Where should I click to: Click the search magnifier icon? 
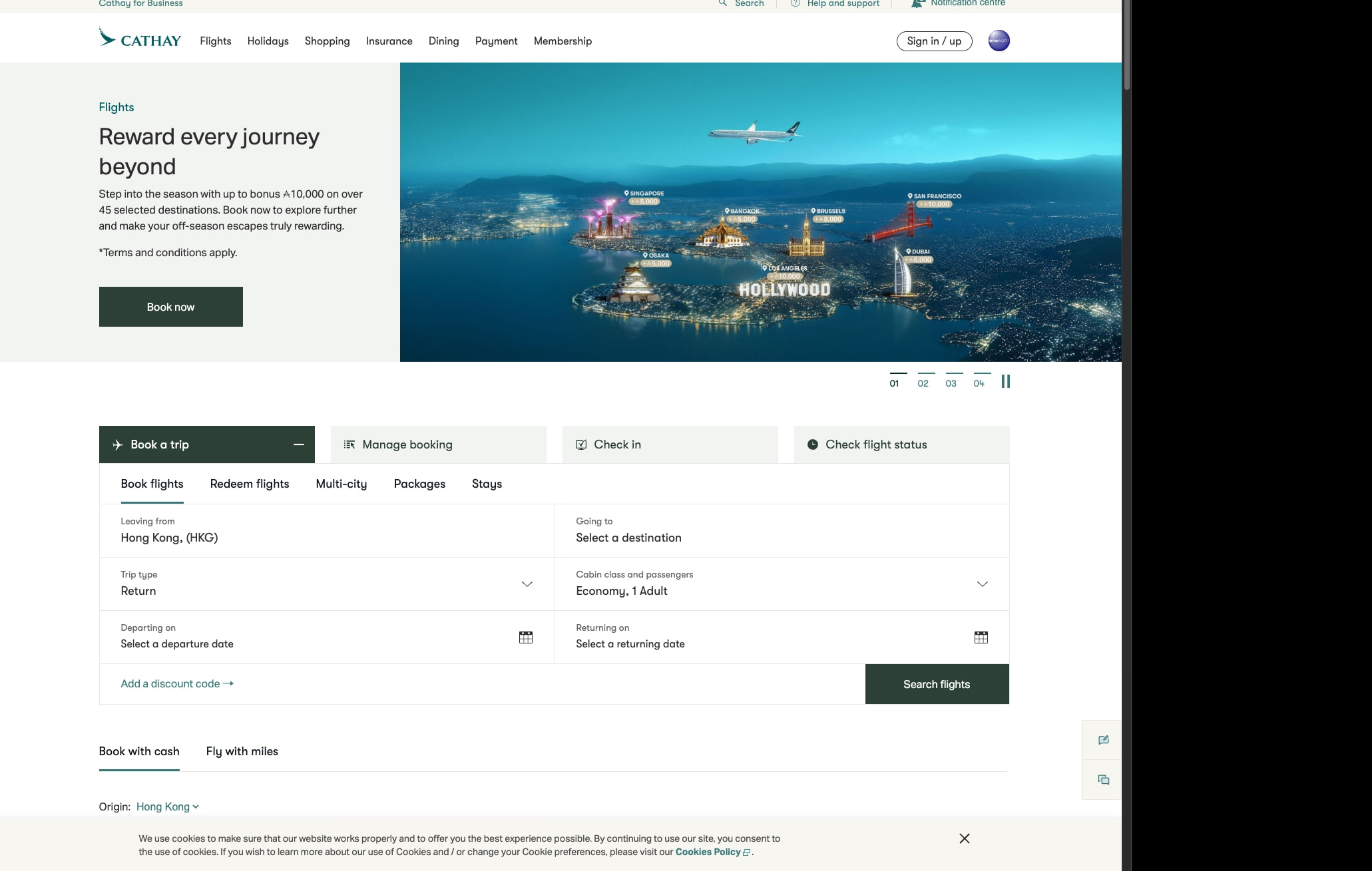point(723,3)
